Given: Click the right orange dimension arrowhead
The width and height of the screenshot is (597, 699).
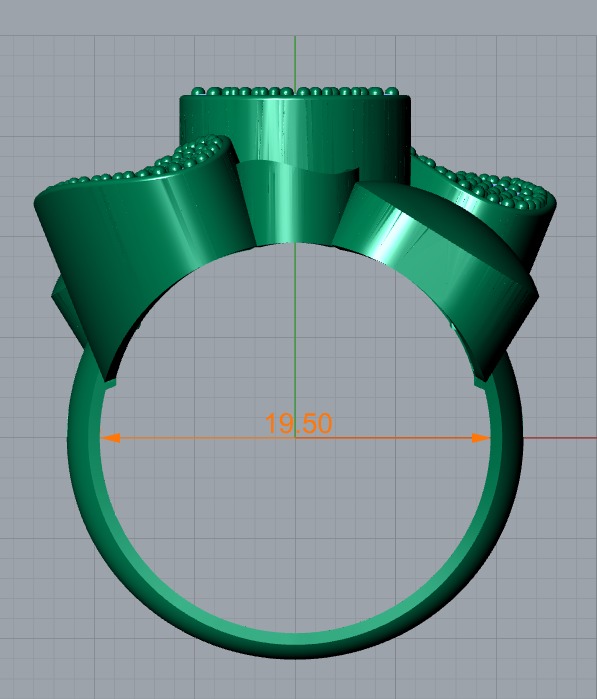Looking at the screenshot, I should (x=481, y=438).
